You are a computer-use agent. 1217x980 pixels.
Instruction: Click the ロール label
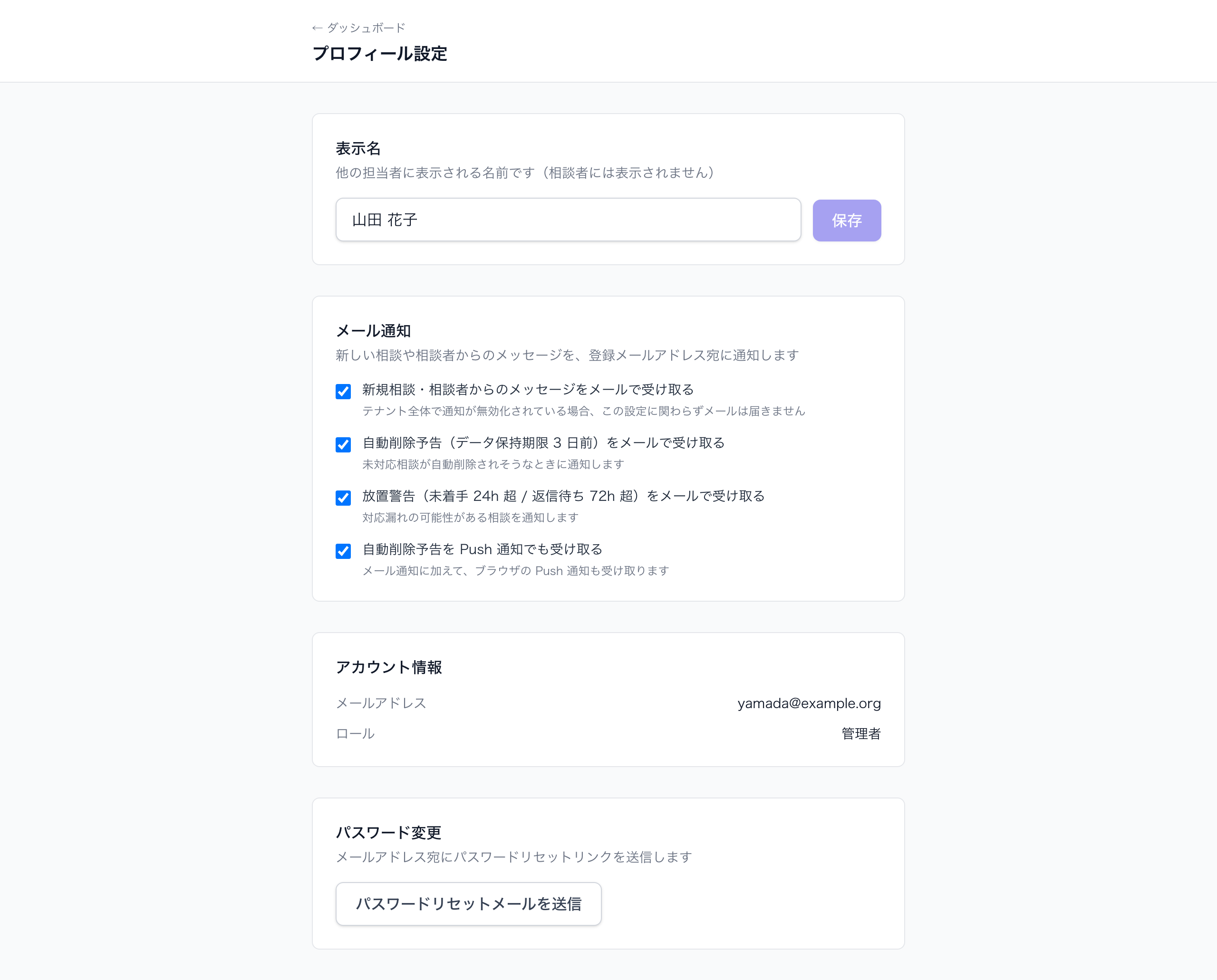pos(355,734)
